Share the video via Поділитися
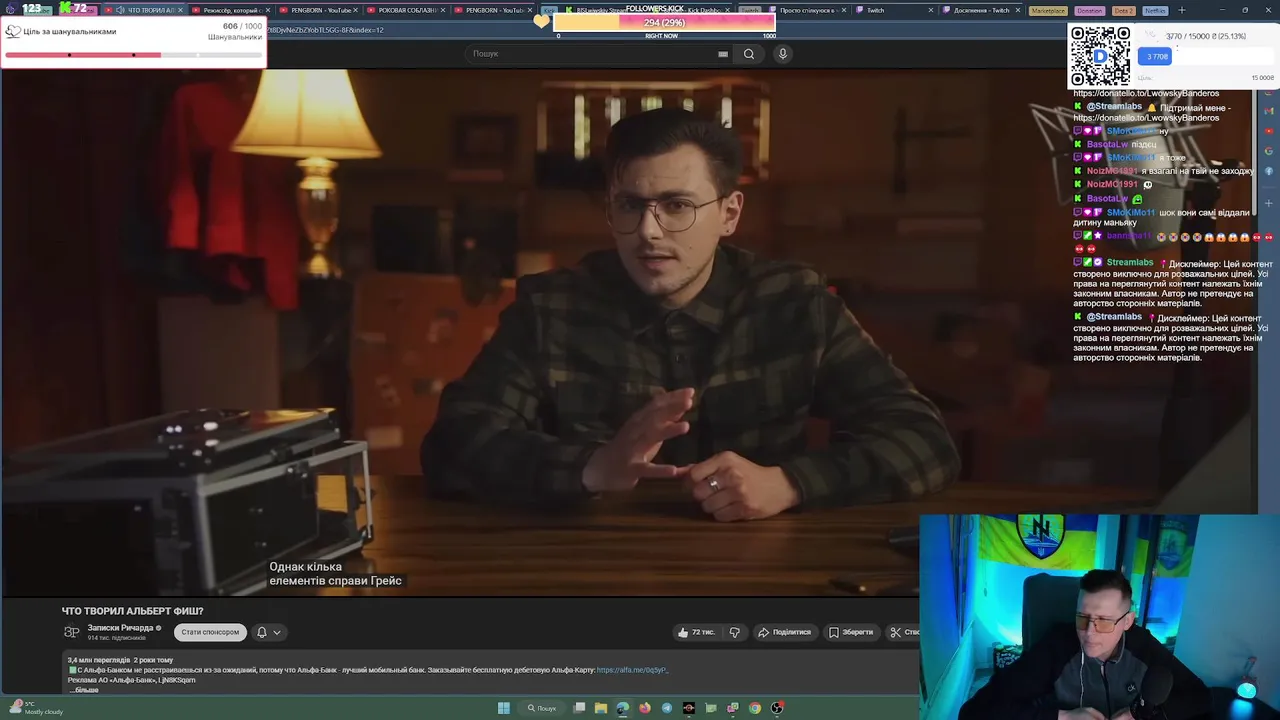Image resolution: width=1280 pixels, height=720 pixels. tap(784, 632)
